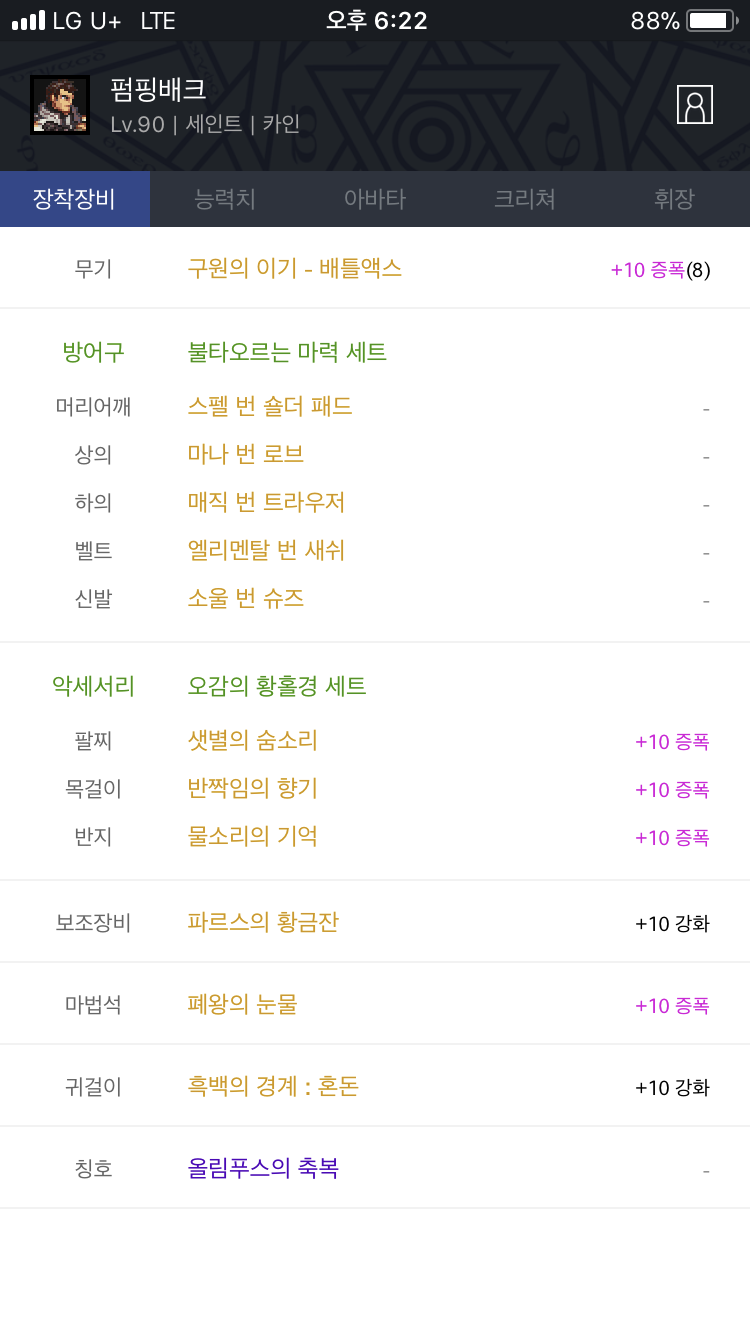Open the 오감의 황홀경 세트 accessory set
The width and height of the screenshot is (750, 1334).
277,686
